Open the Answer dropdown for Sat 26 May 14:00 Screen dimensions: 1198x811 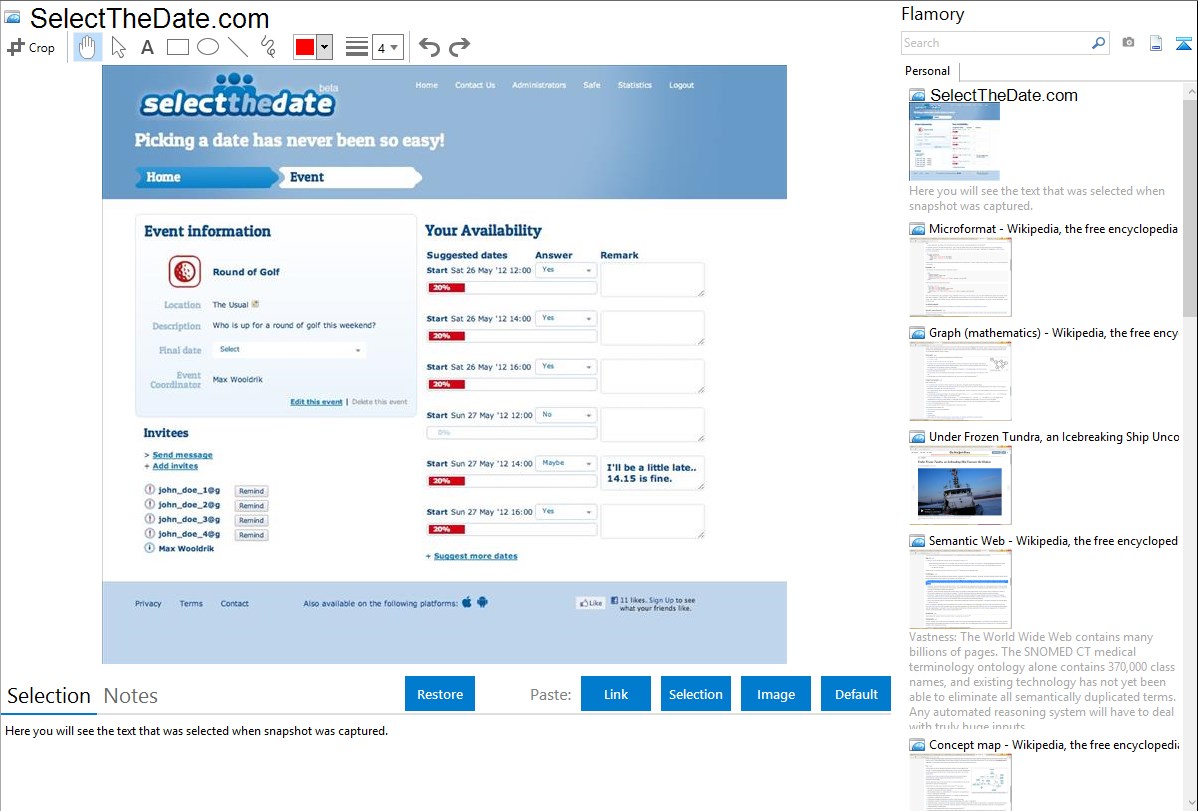click(566, 318)
